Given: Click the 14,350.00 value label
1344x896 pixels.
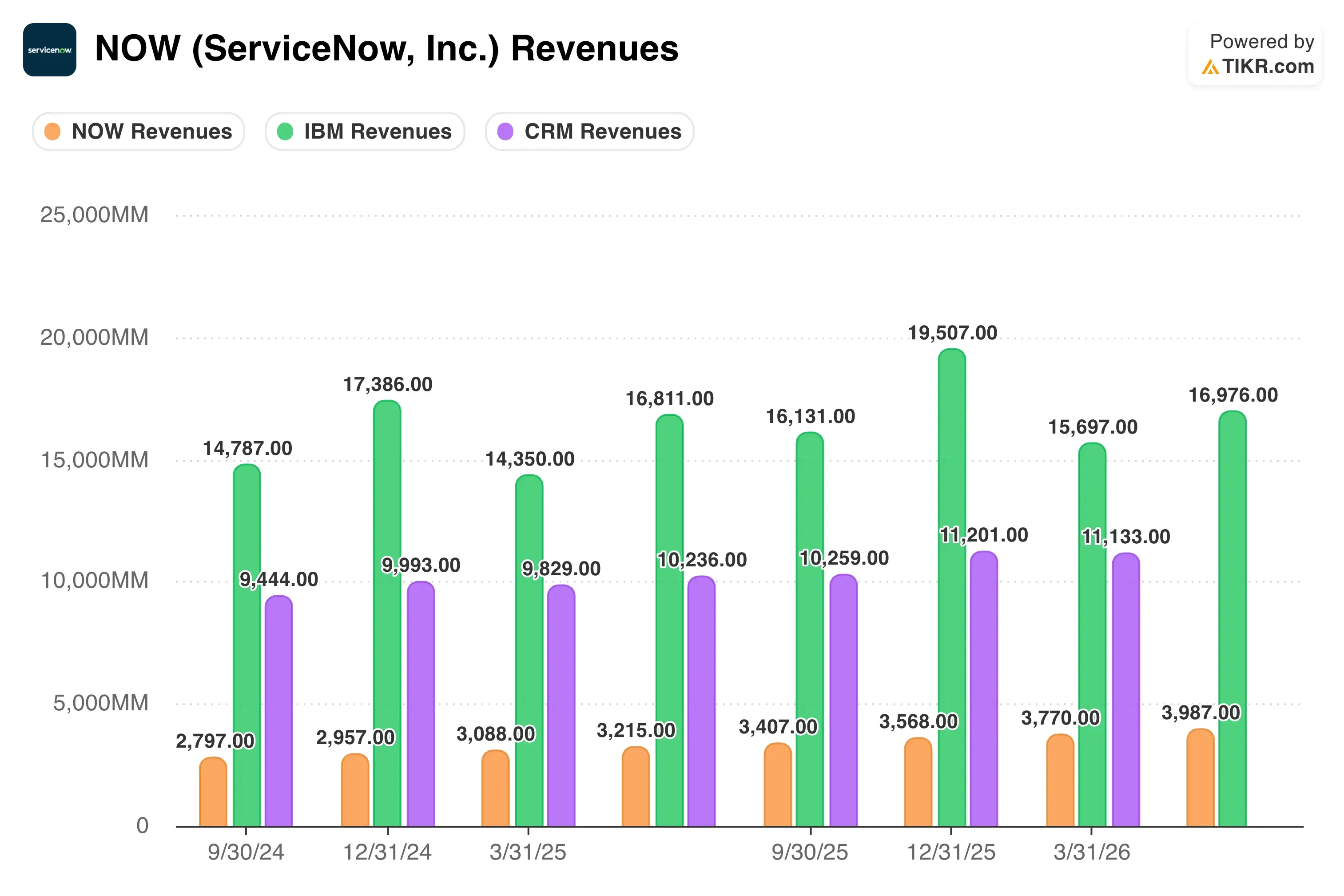Looking at the screenshot, I should tap(530, 459).
